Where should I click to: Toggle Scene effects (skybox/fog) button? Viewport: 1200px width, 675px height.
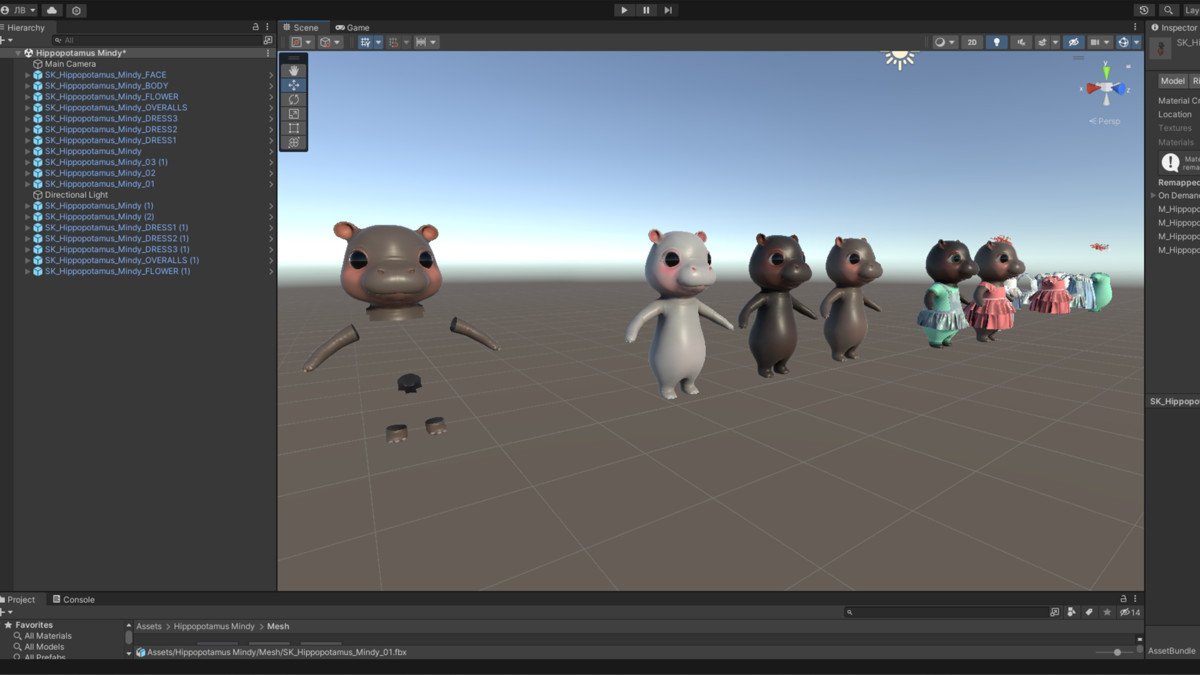[1043, 42]
